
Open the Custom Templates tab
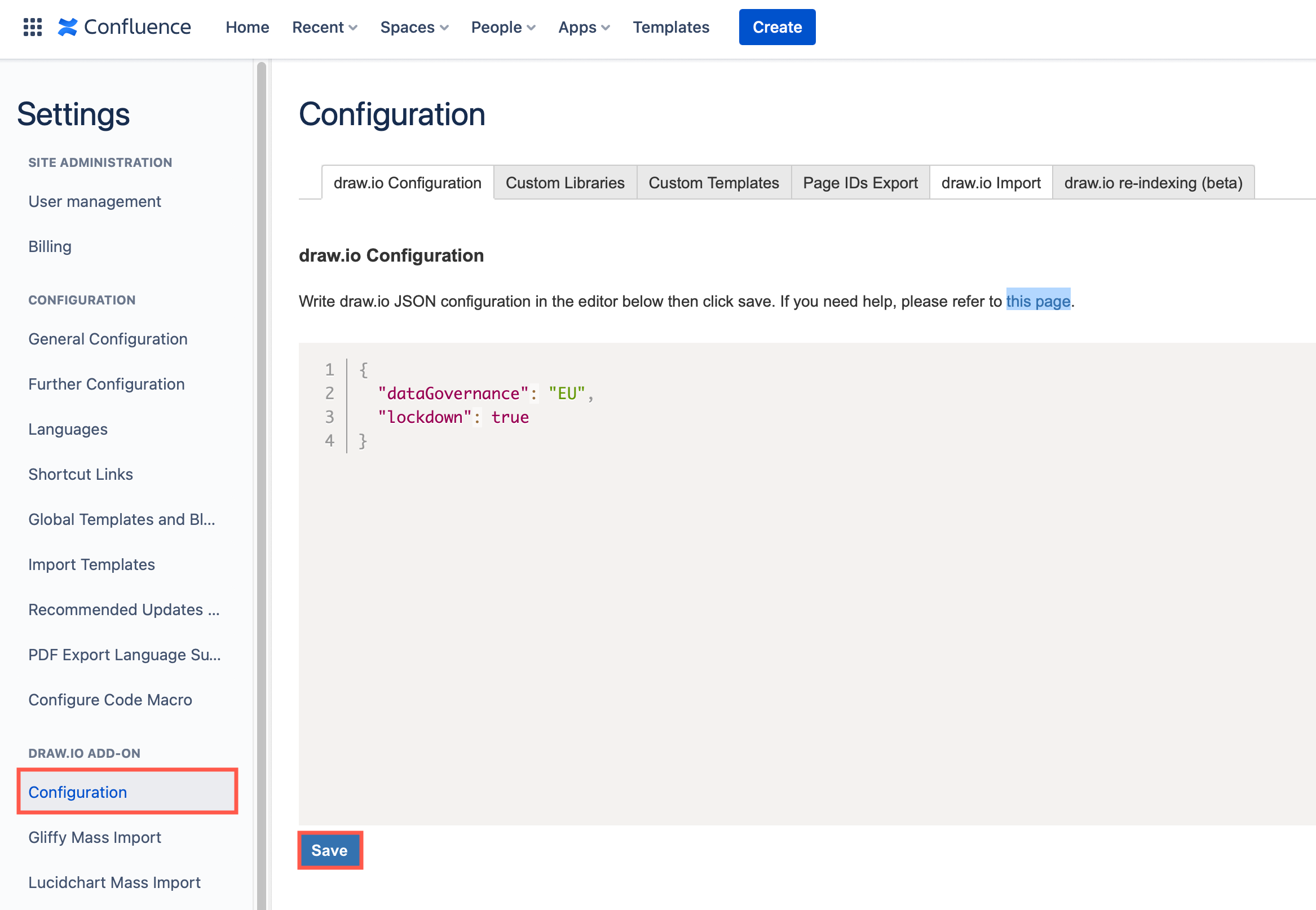pyautogui.click(x=713, y=183)
